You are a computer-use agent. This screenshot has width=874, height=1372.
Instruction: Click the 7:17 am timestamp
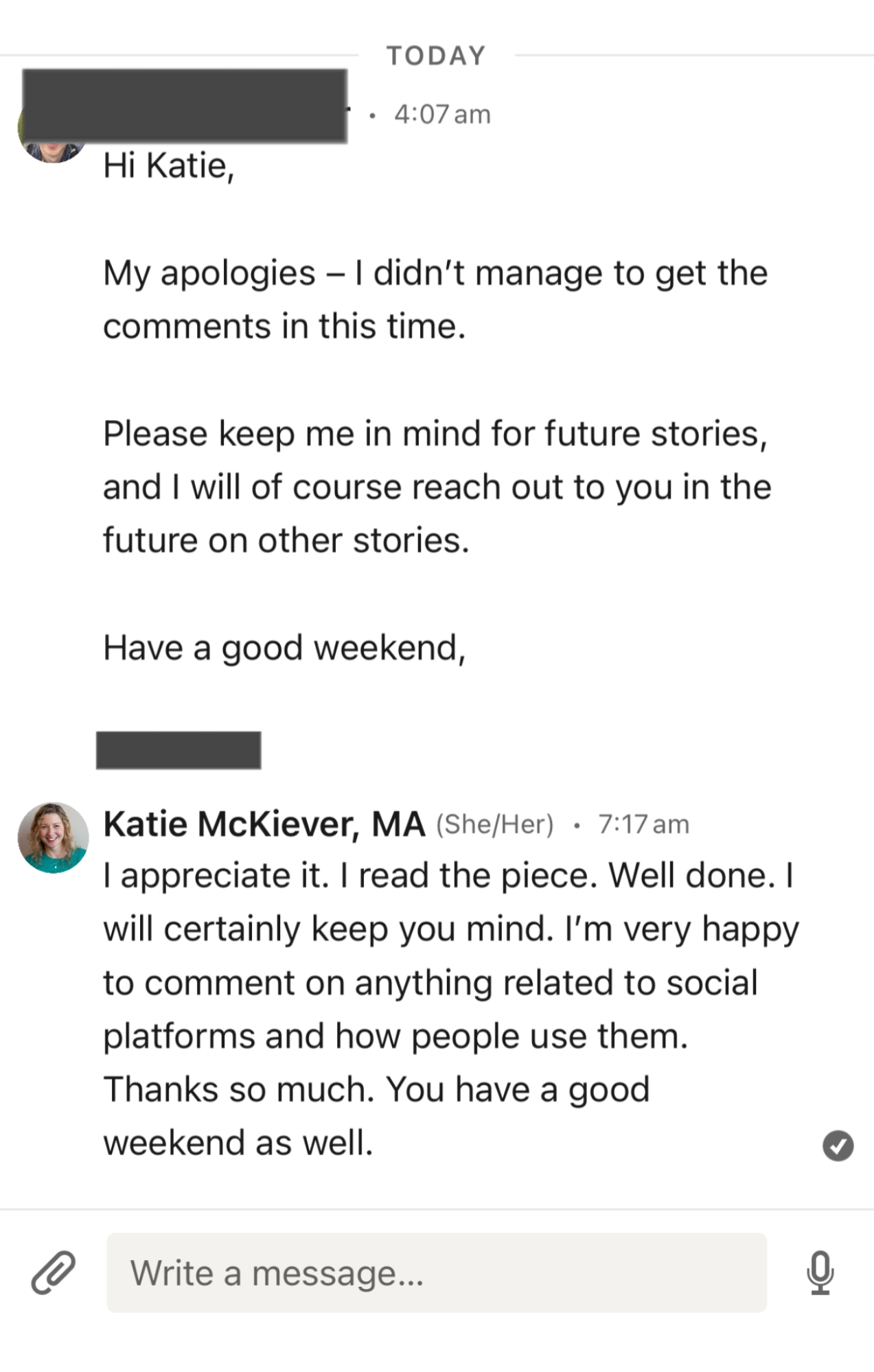[643, 824]
